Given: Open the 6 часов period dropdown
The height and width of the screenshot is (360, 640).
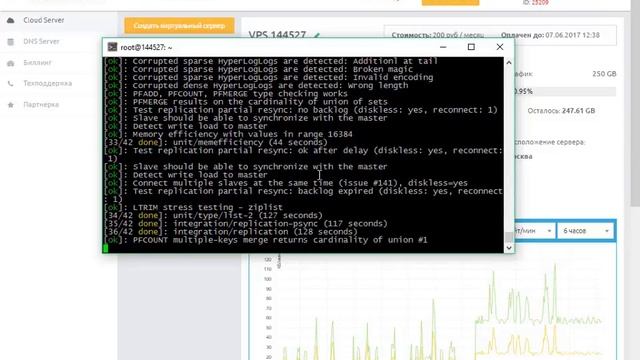Looking at the screenshot, I should 586,231.
